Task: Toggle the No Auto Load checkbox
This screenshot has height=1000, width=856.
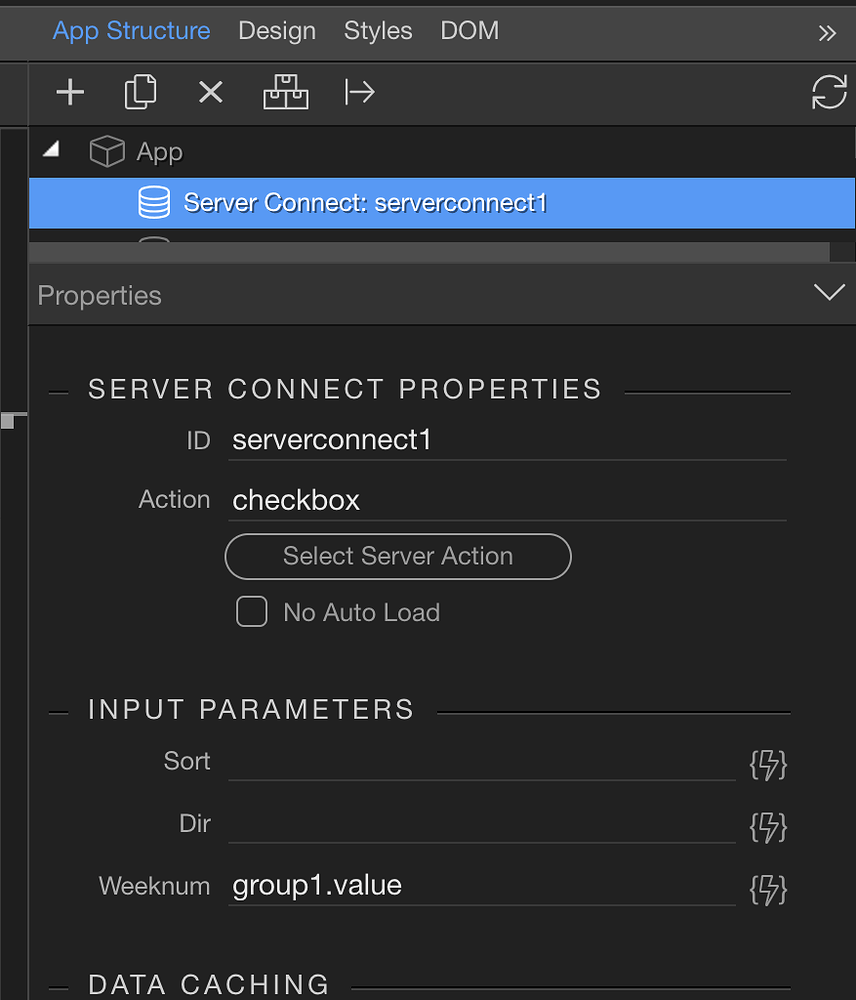Action: (x=252, y=612)
